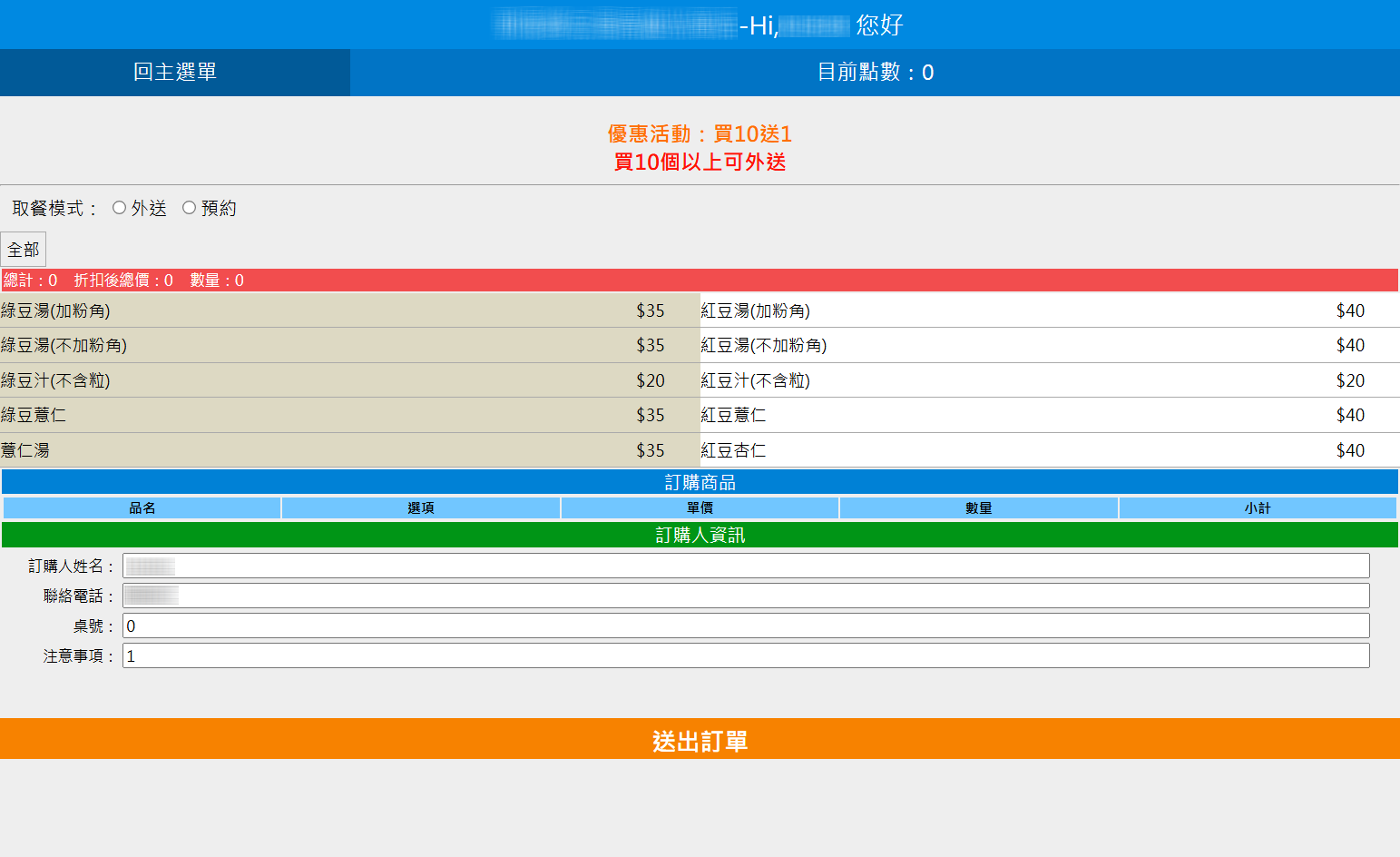The height and width of the screenshot is (857, 1400).
Task: Focus the 注意事項 notes field
Action: [746, 655]
